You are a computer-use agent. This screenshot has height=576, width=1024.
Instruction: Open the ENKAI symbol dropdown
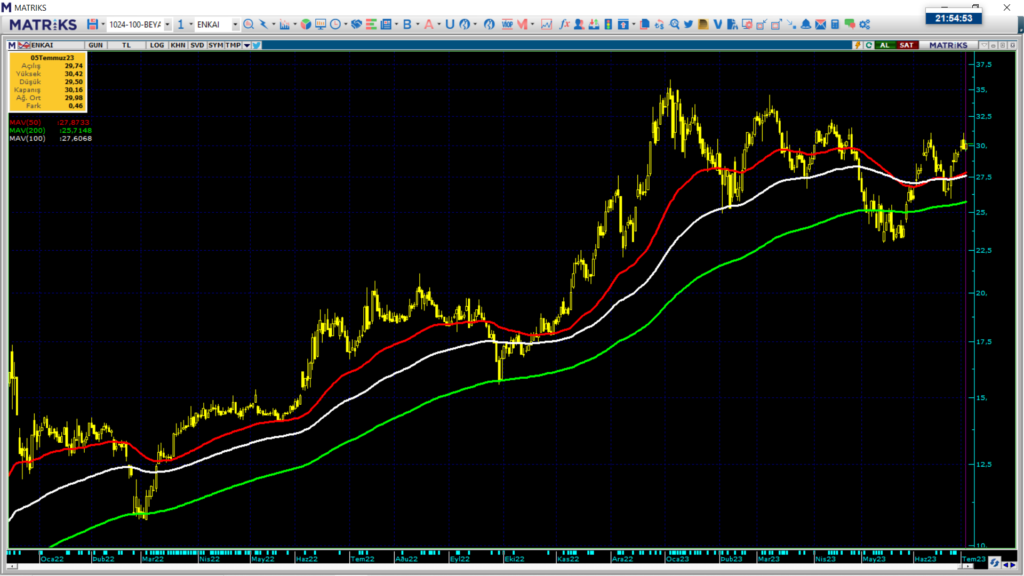click(x=234, y=24)
